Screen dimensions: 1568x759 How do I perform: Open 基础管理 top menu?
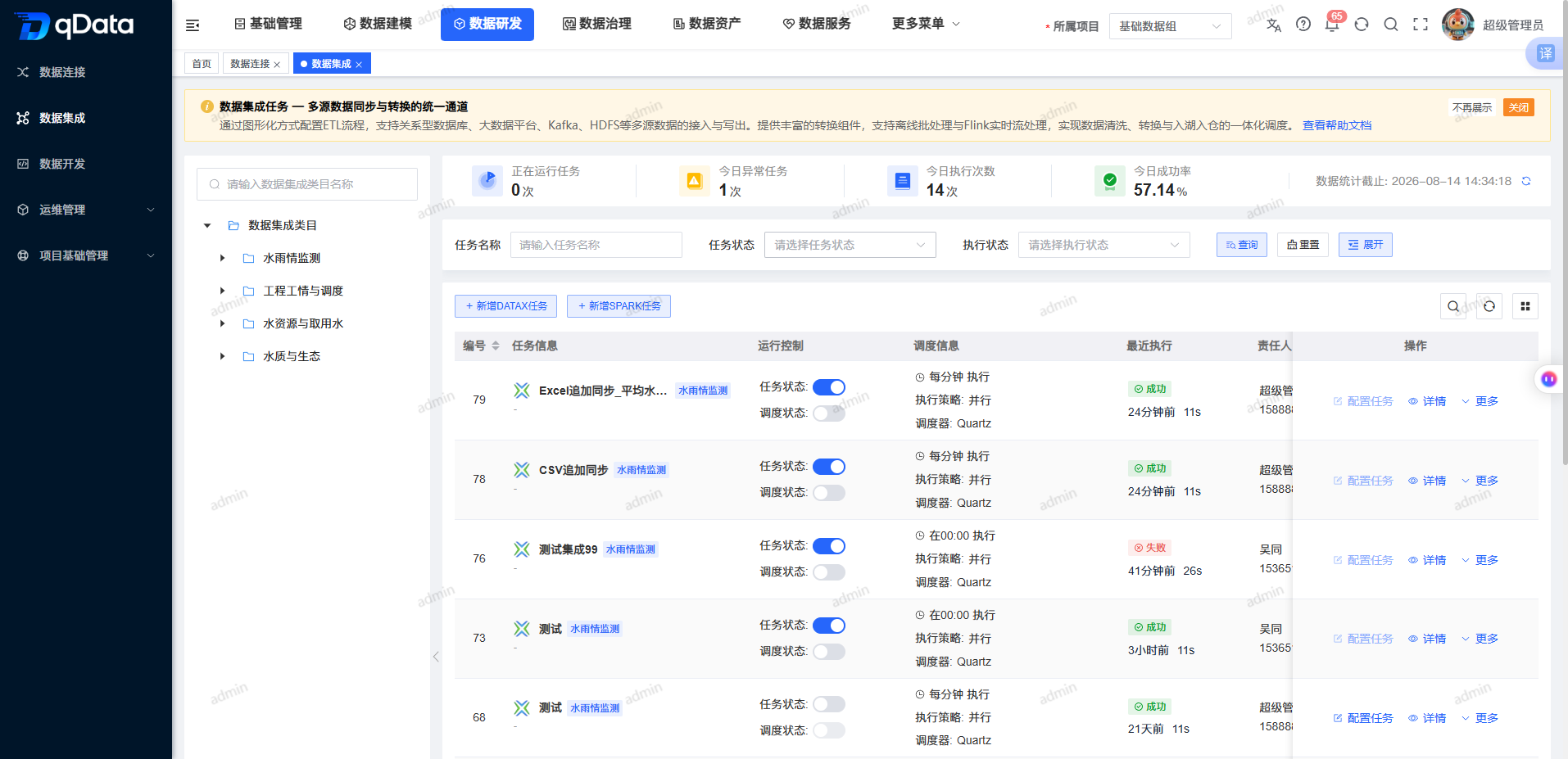(268, 24)
